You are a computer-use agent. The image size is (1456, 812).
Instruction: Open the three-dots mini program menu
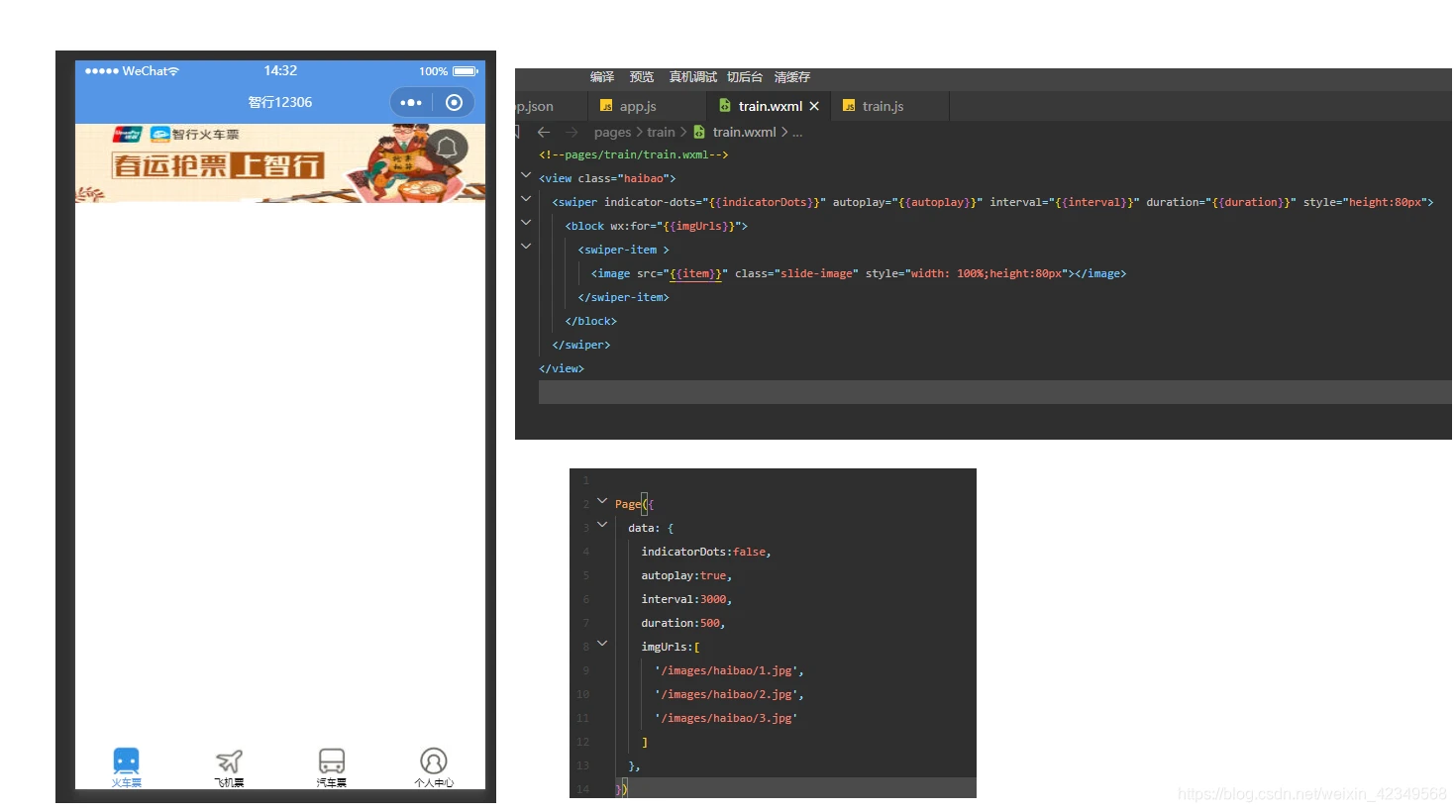[x=411, y=102]
